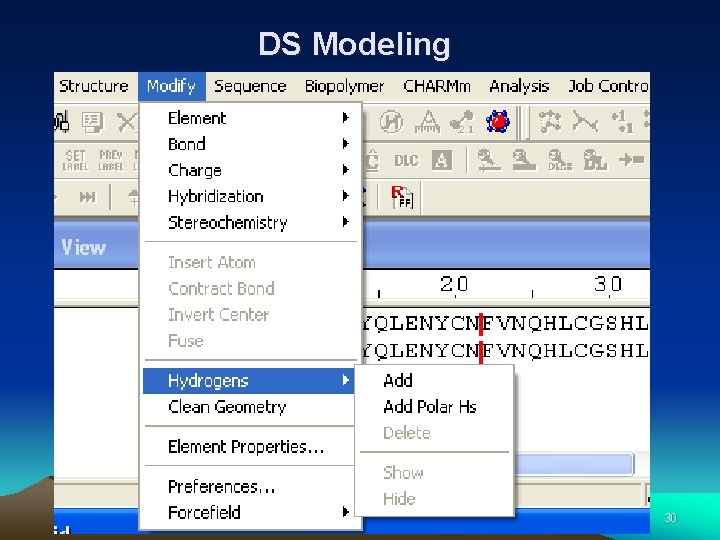Open the Biopolymer menu
720x540 pixels.
click(344, 86)
